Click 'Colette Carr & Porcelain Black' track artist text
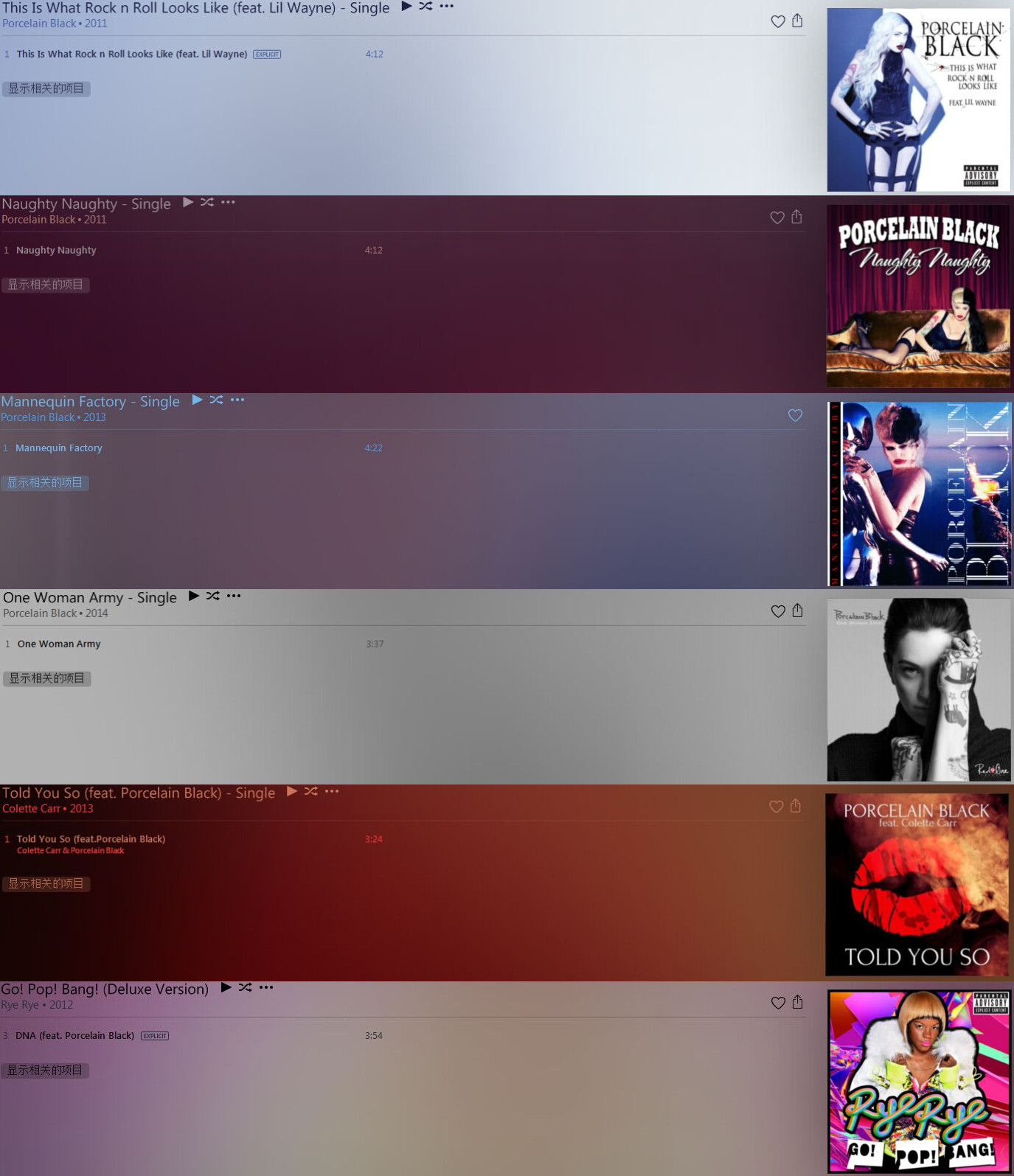This screenshot has height=1176, width=1014. pyautogui.click(x=71, y=851)
